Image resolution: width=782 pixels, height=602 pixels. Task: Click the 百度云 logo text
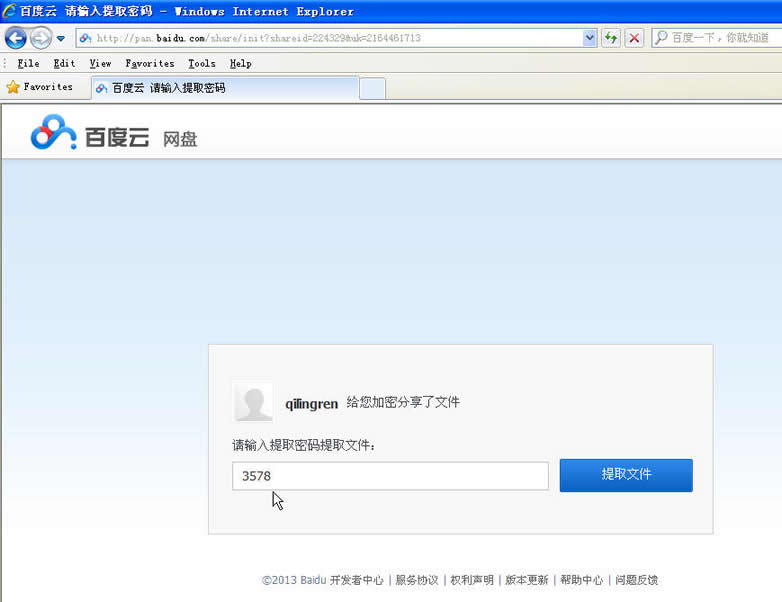(x=117, y=137)
